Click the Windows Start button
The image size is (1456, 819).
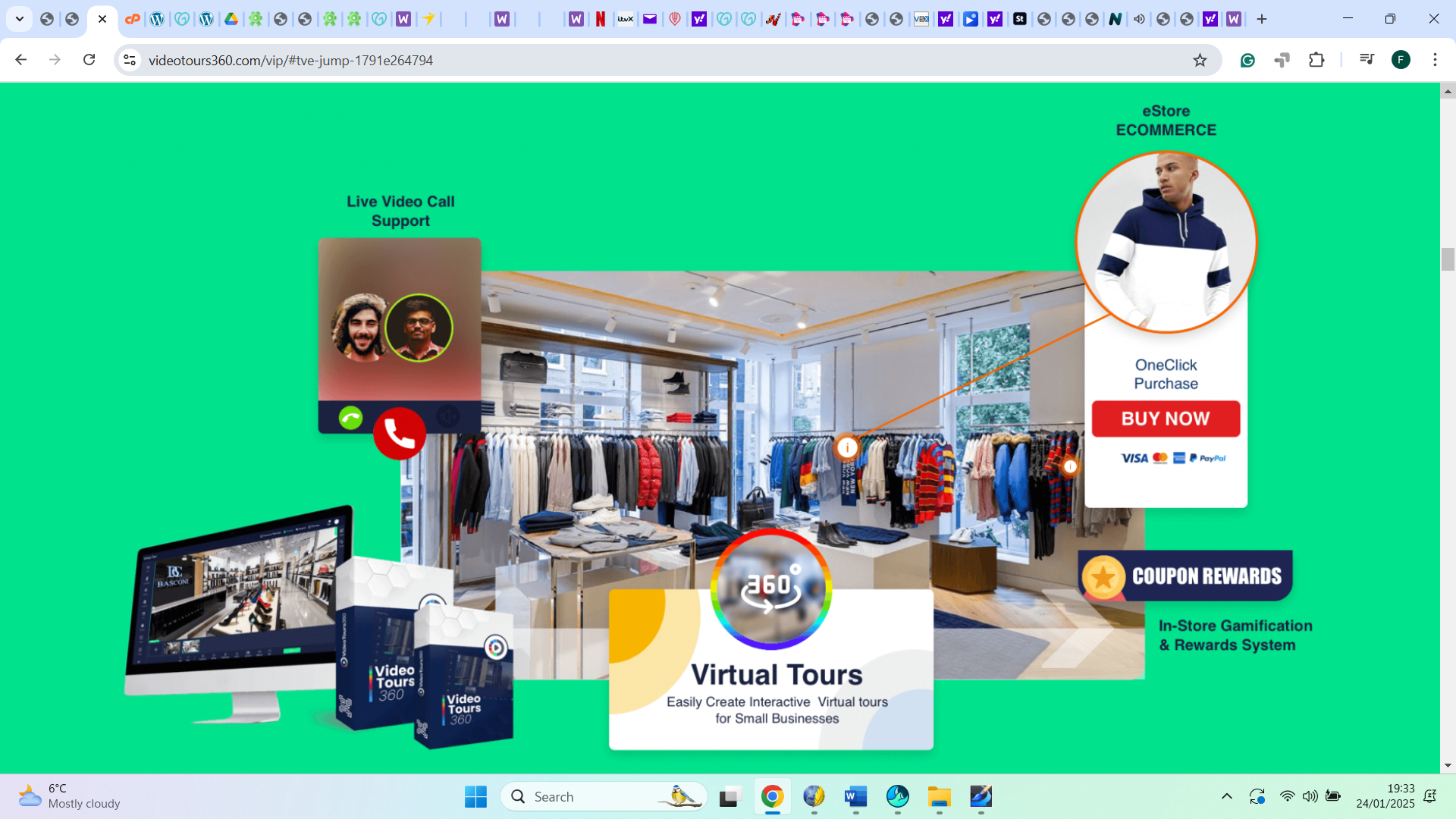tap(475, 797)
